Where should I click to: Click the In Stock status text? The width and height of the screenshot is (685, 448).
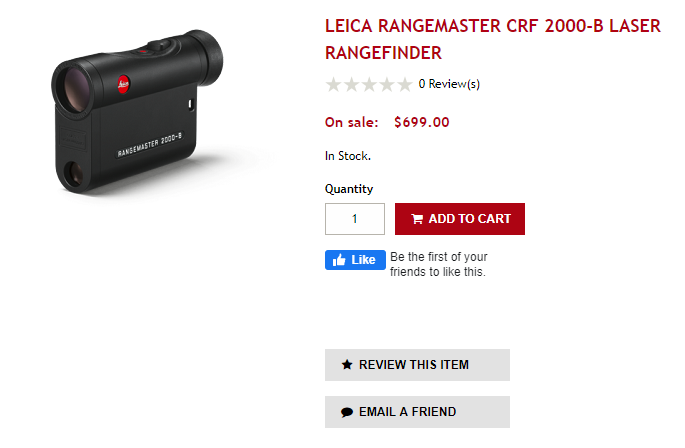[x=348, y=156]
